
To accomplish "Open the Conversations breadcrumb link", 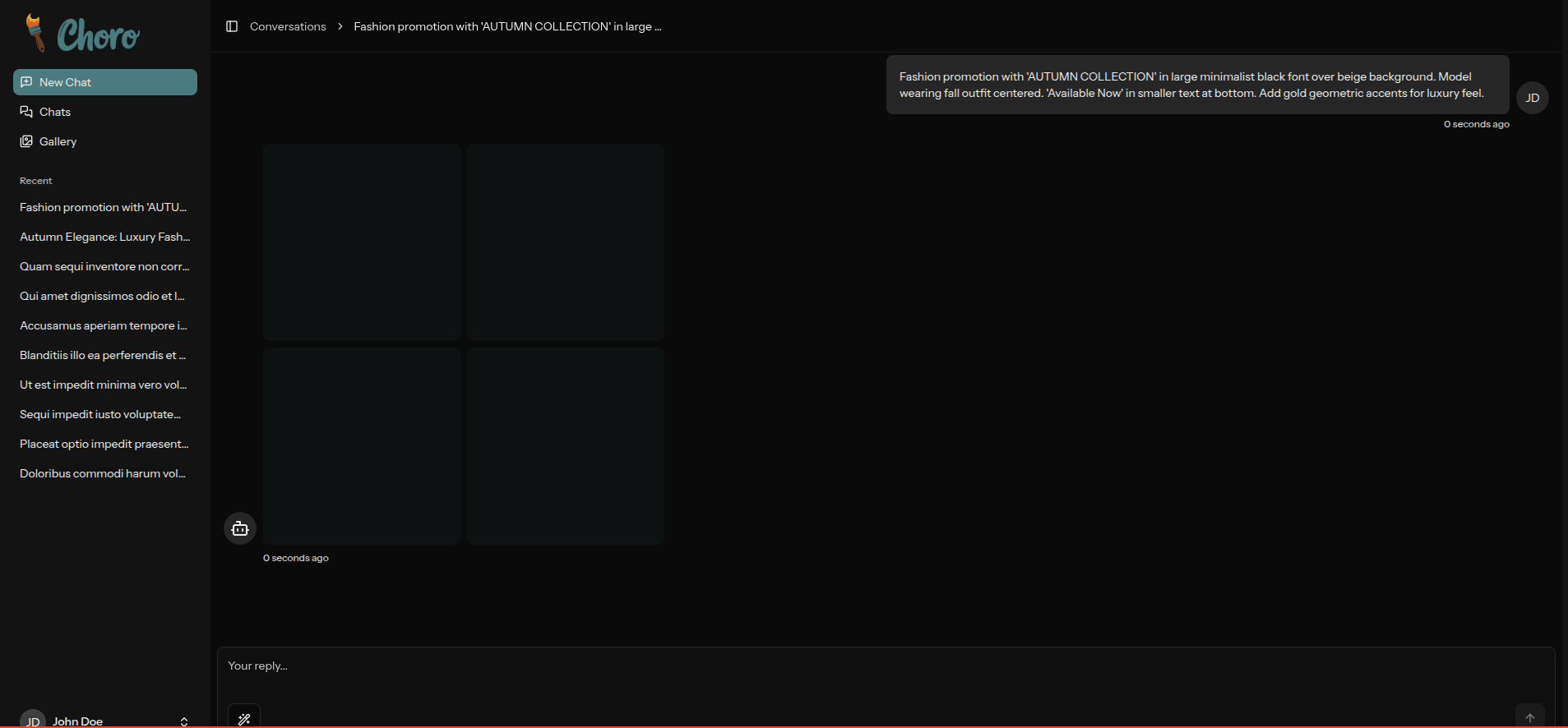I will pyautogui.click(x=288, y=26).
